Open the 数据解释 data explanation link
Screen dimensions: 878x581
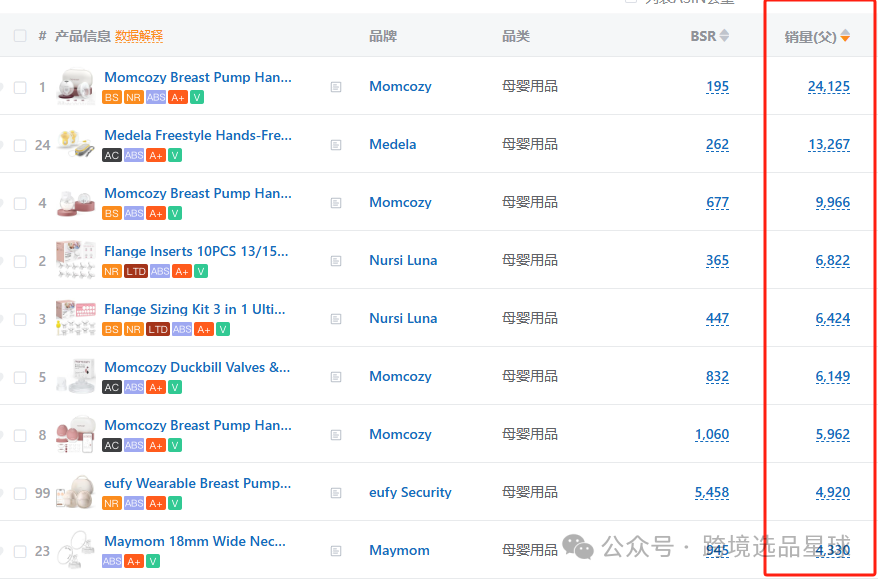click(139, 36)
